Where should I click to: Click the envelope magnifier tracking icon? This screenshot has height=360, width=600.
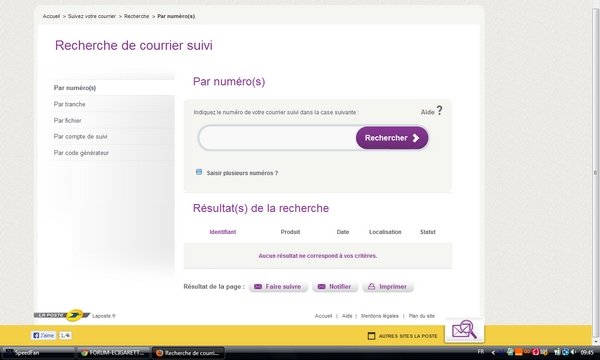tap(464, 330)
